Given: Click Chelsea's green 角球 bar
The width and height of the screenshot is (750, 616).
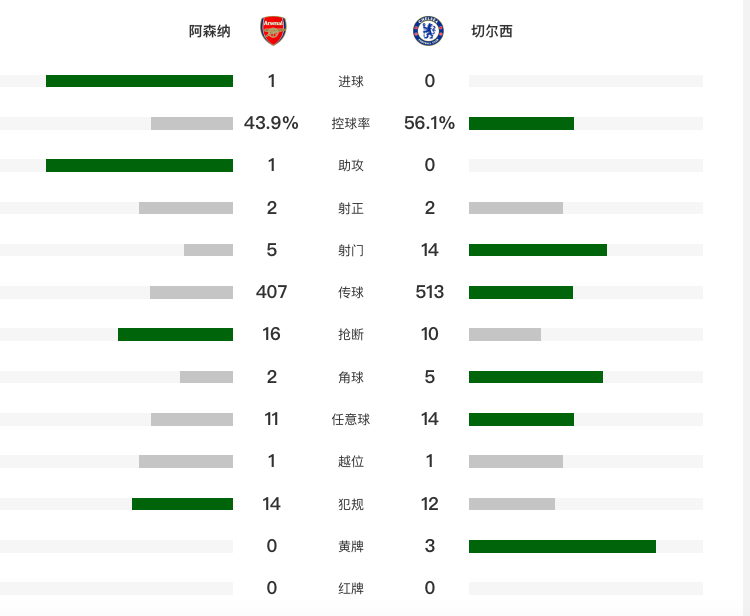Looking at the screenshot, I should [x=535, y=377].
